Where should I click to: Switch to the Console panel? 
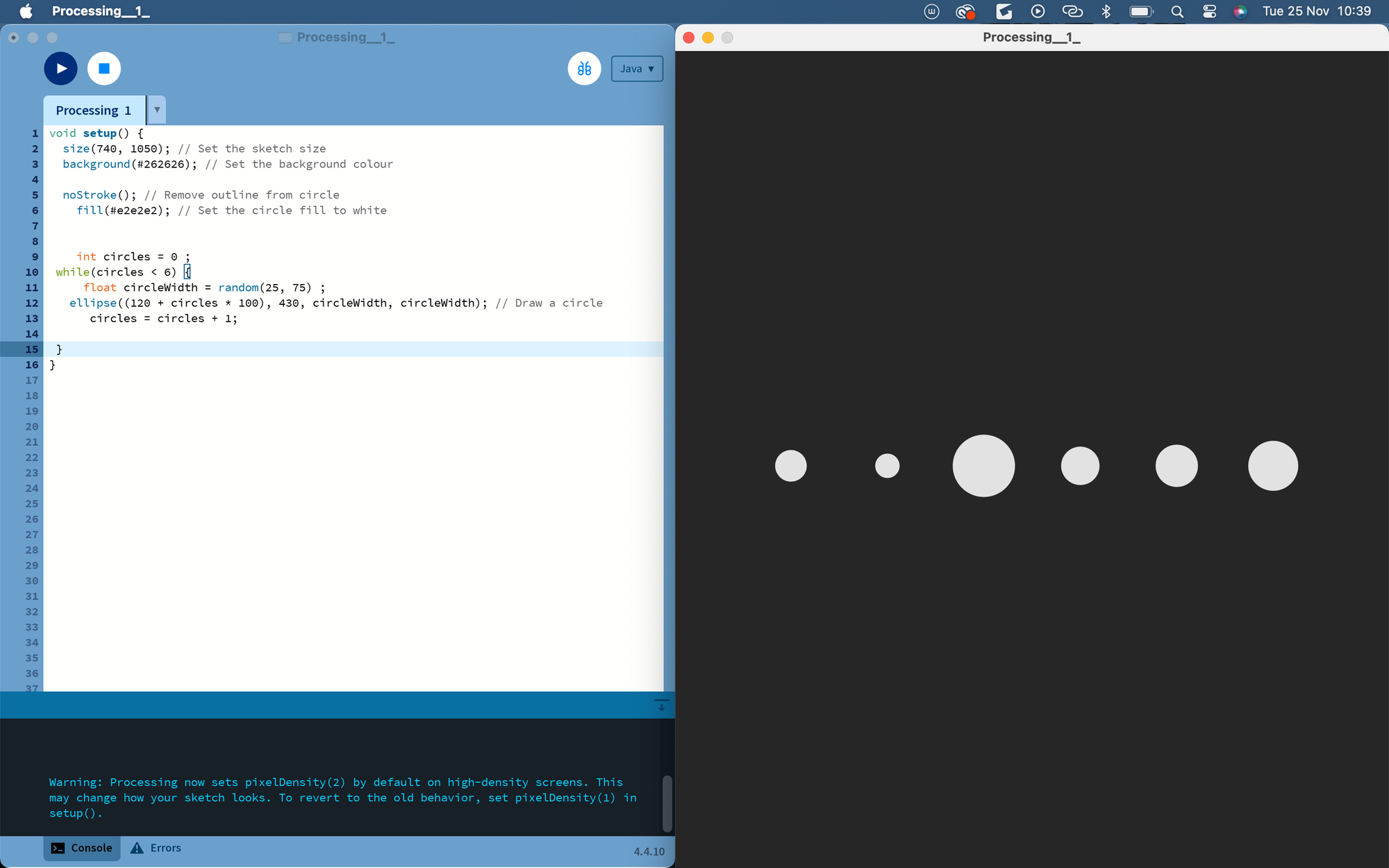82,848
